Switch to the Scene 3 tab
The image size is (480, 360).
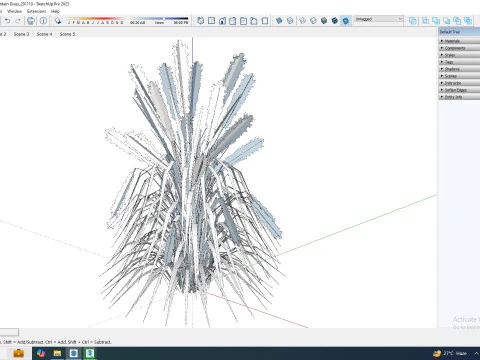(21, 34)
